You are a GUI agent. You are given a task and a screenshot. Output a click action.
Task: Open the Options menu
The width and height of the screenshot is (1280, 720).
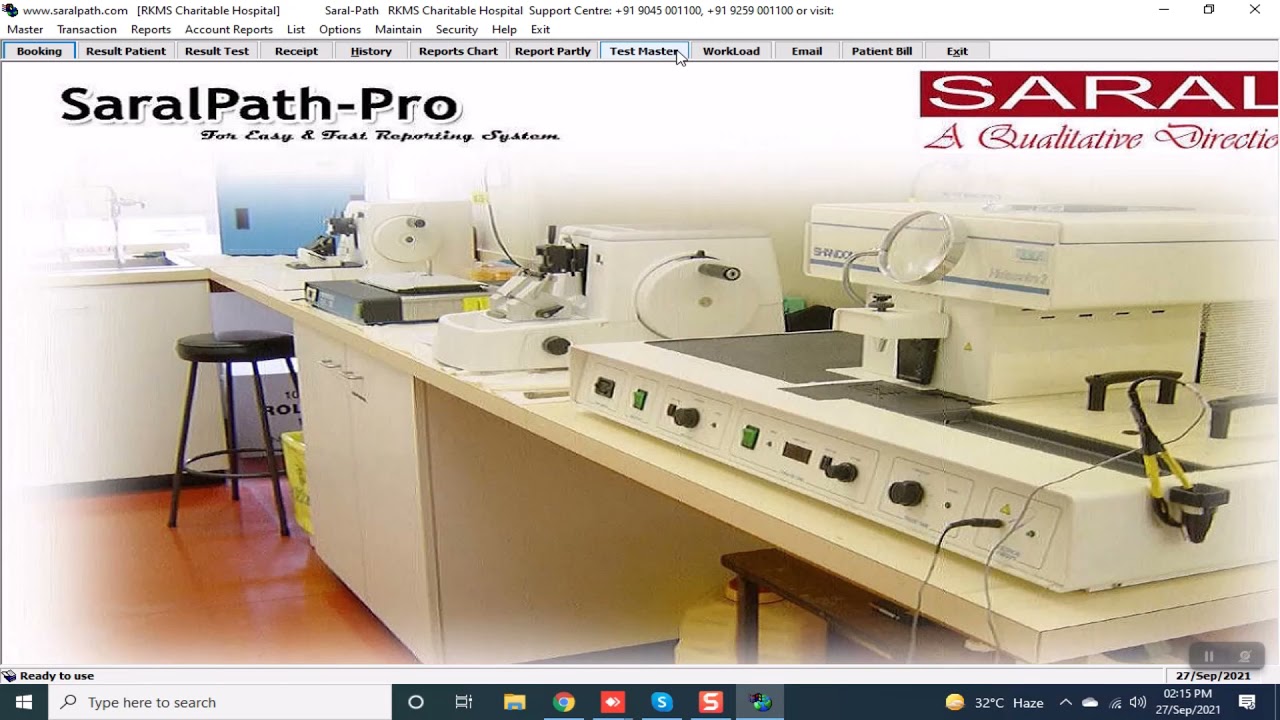pyautogui.click(x=340, y=29)
